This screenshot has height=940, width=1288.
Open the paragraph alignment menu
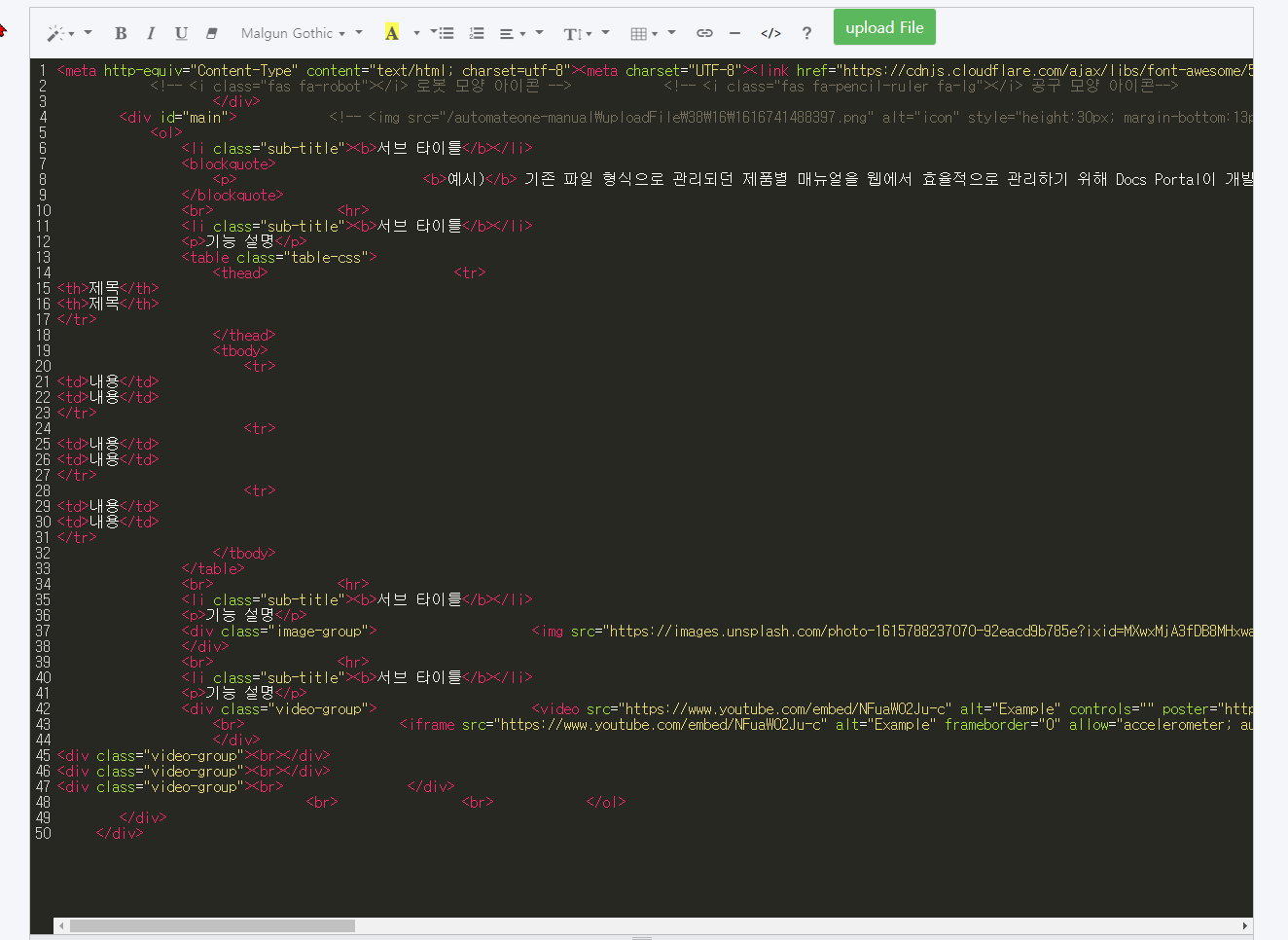pos(512,33)
